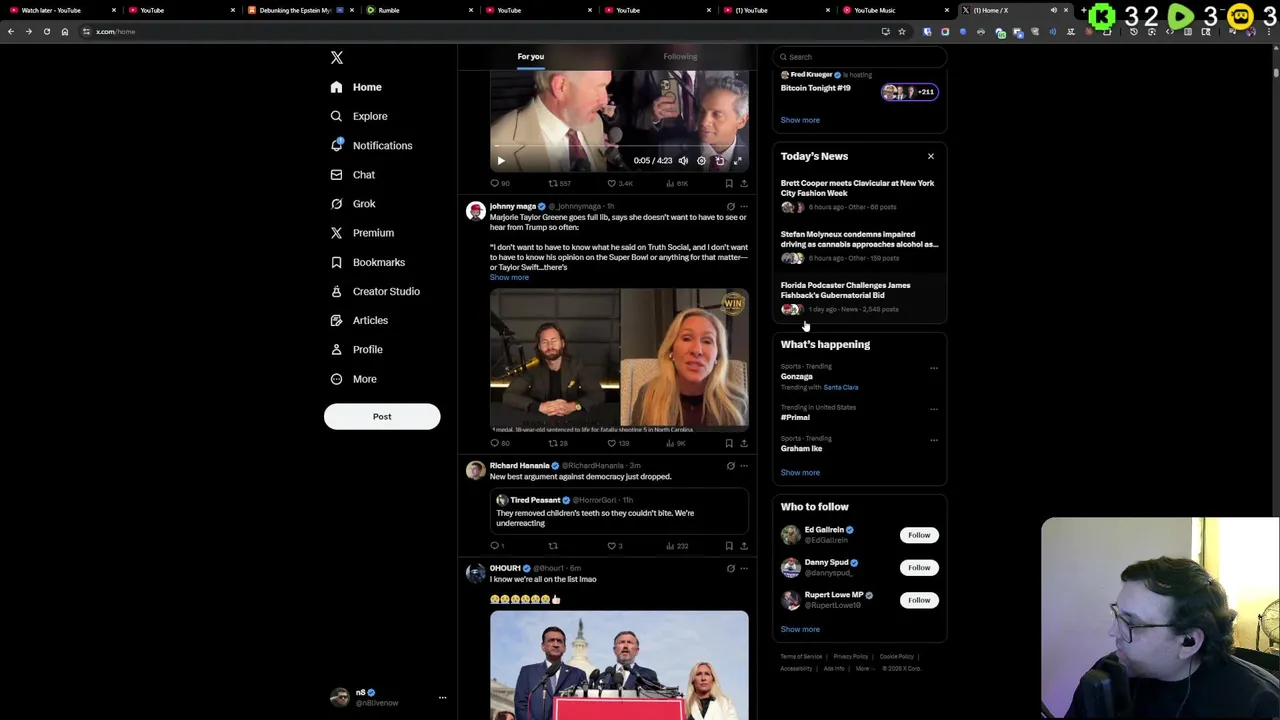This screenshot has width=1280, height=720.
Task: Open Articles in the sidebar
Action: (359, 320)
